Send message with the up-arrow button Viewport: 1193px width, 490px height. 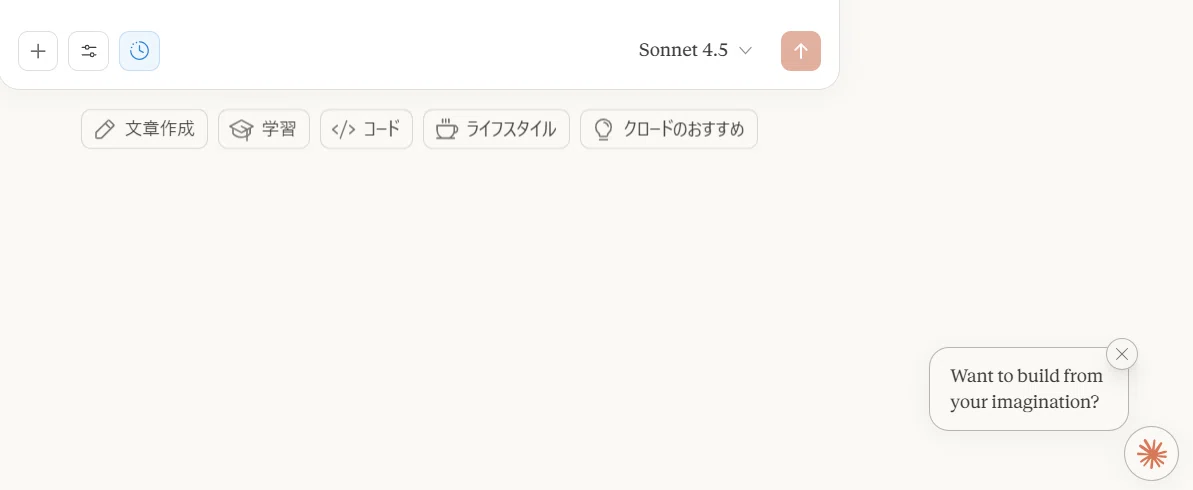[800, 51]
